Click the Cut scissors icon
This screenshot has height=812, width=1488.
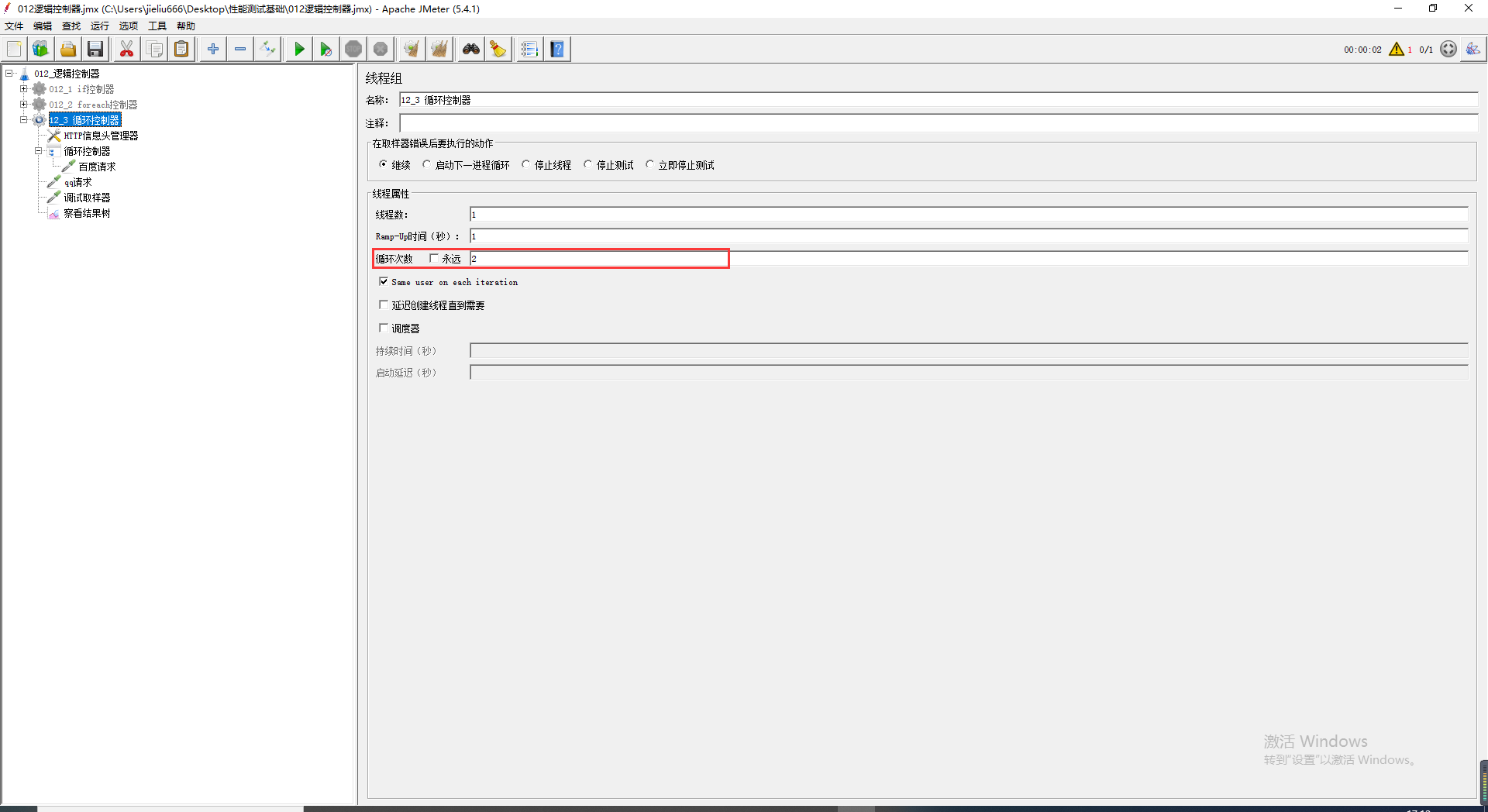coord(126,49)
